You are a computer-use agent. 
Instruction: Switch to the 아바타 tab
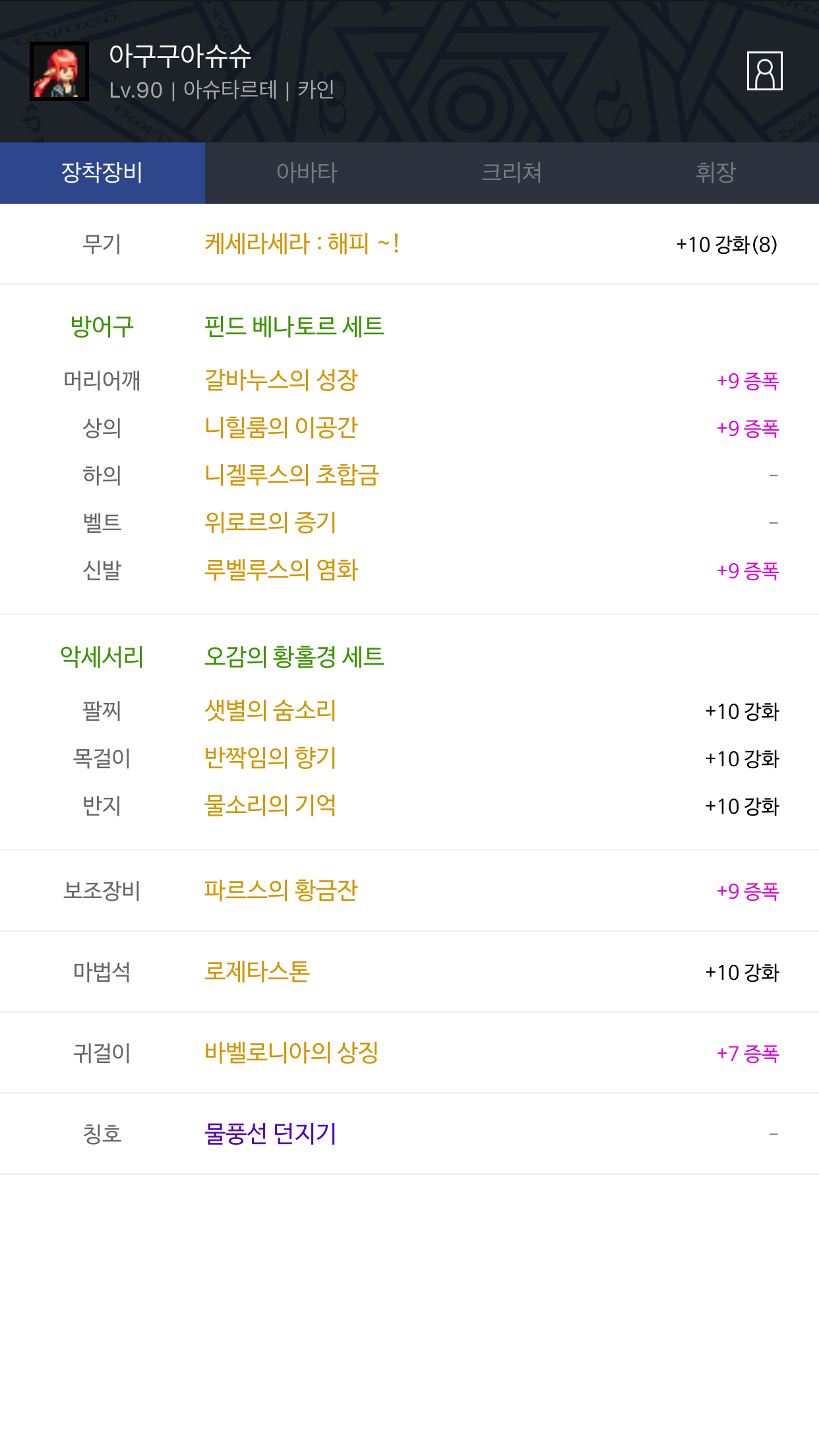[x=307, y=173]
